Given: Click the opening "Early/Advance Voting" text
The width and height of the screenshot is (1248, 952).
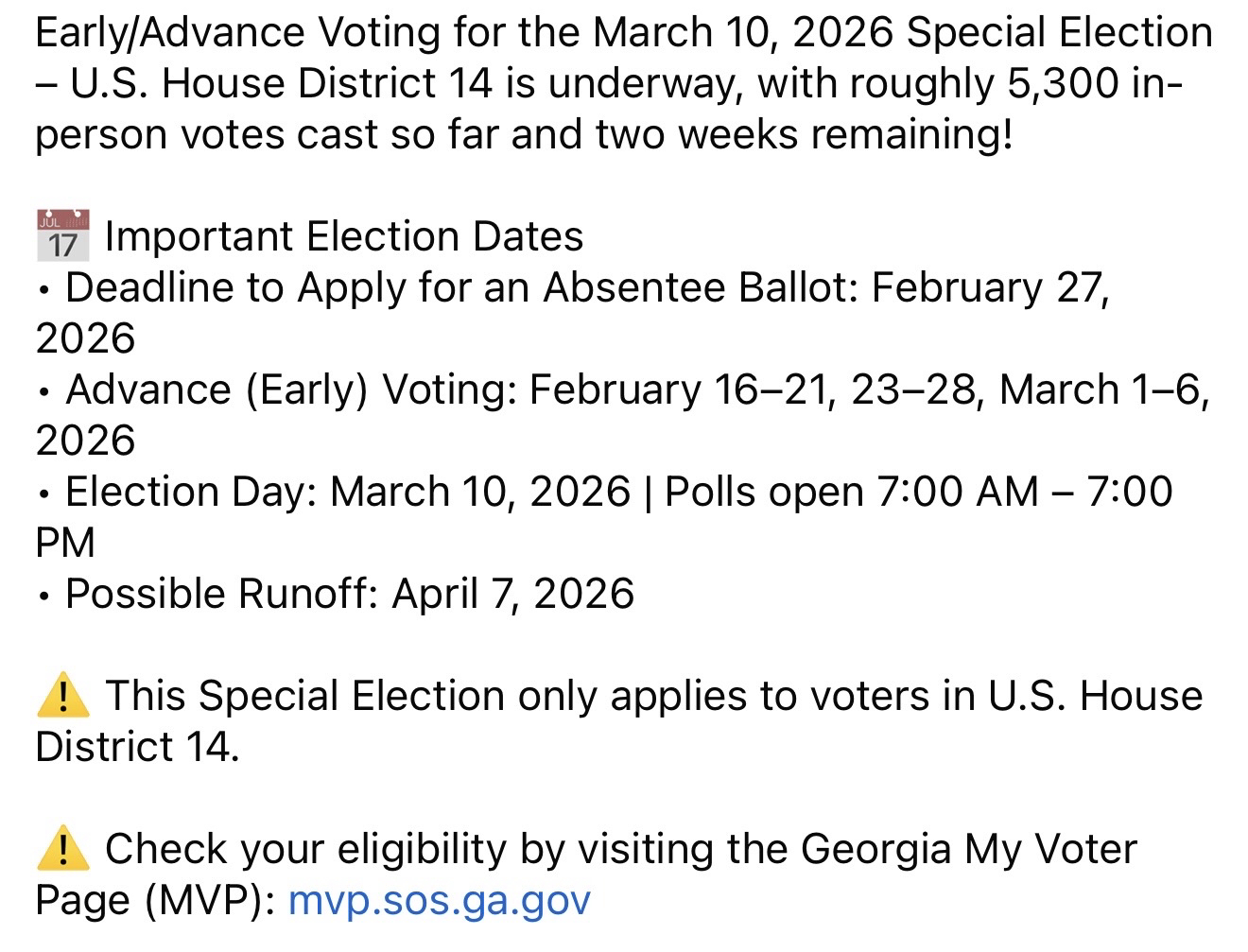Looking at the screenshot, I should tap(236, 33).
